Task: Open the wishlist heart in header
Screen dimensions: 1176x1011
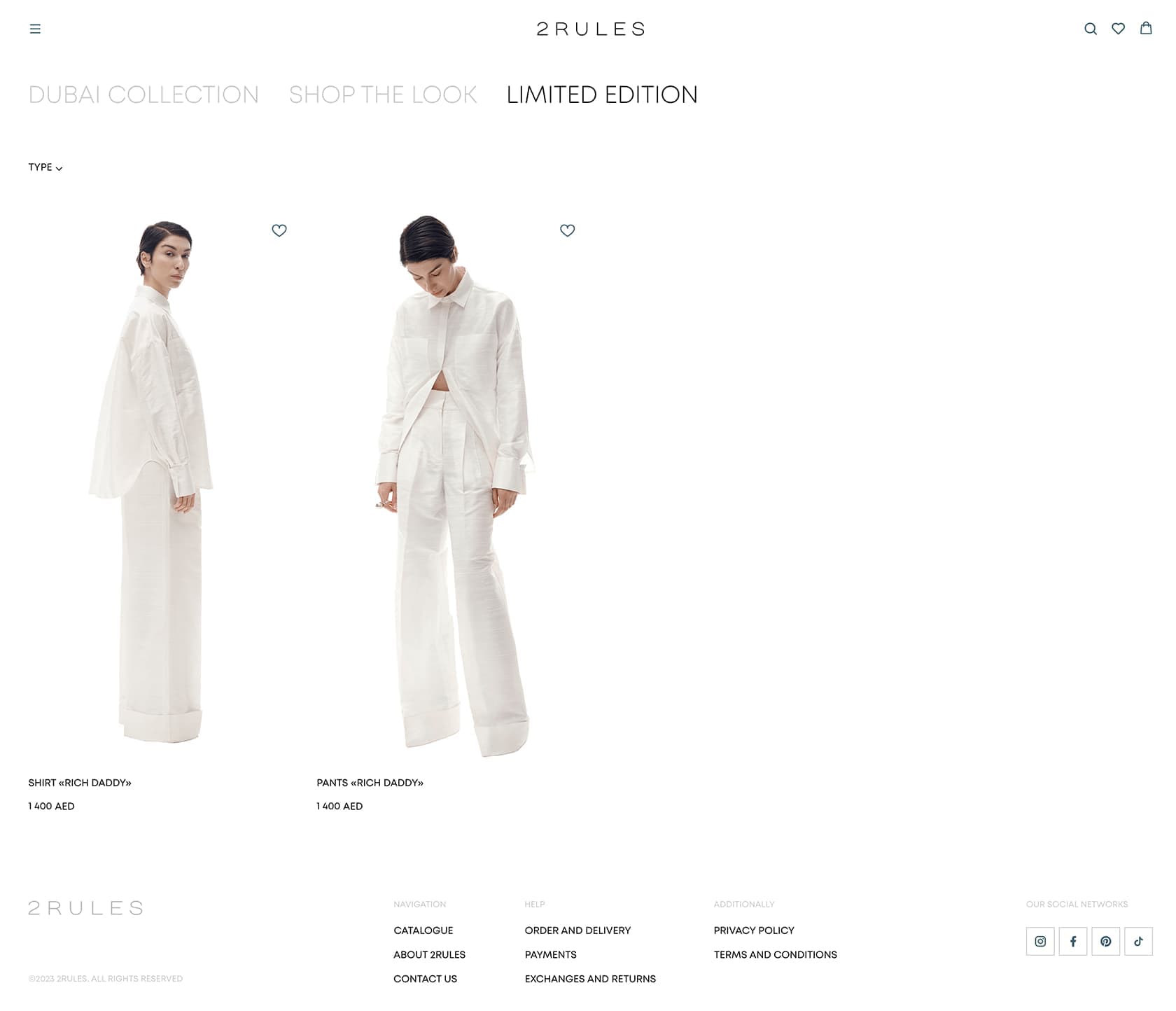Action: [x=1119, y=29]
